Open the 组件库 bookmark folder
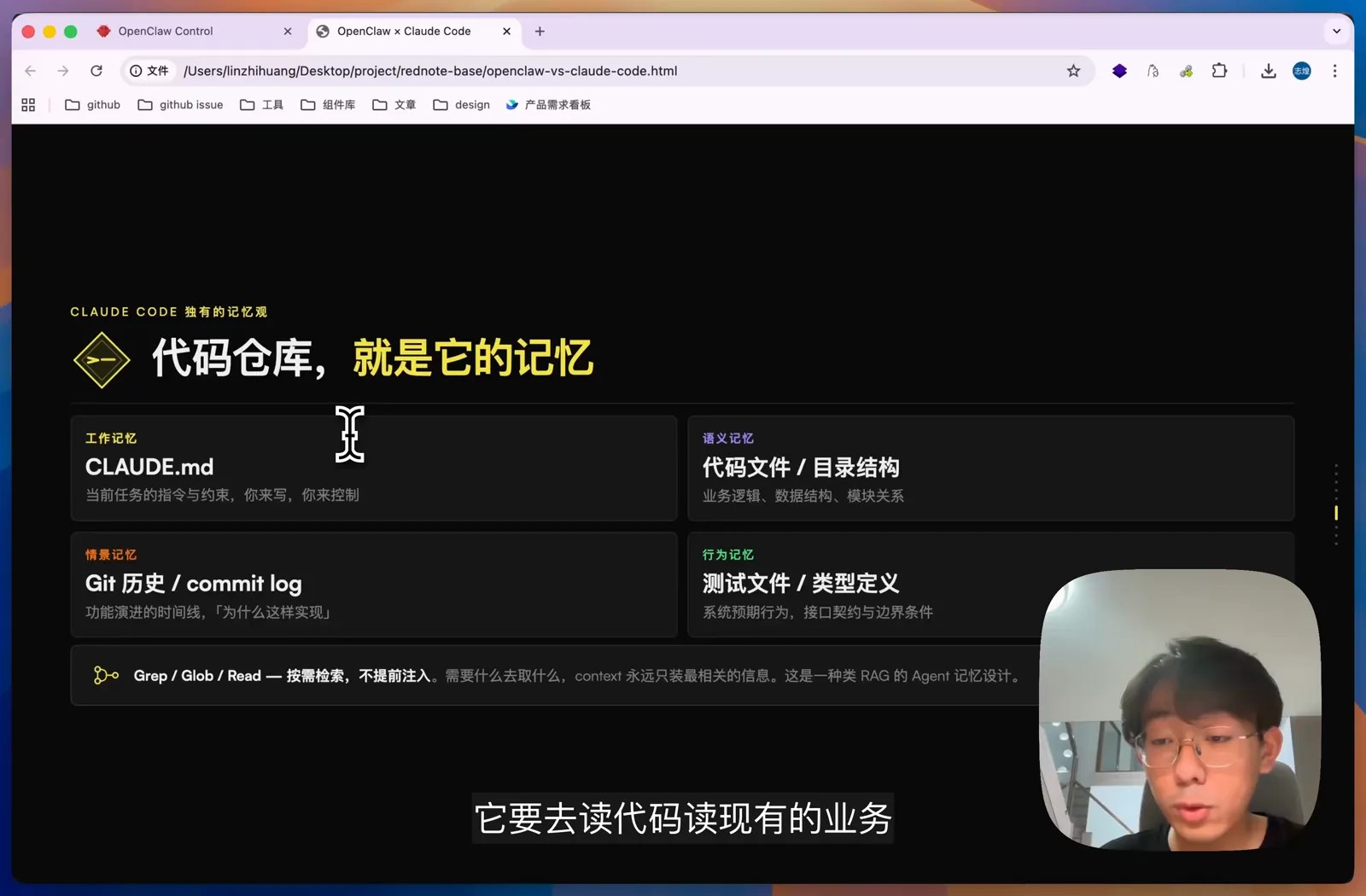The height and width of the screenshot is (896, 1366). 328,105
